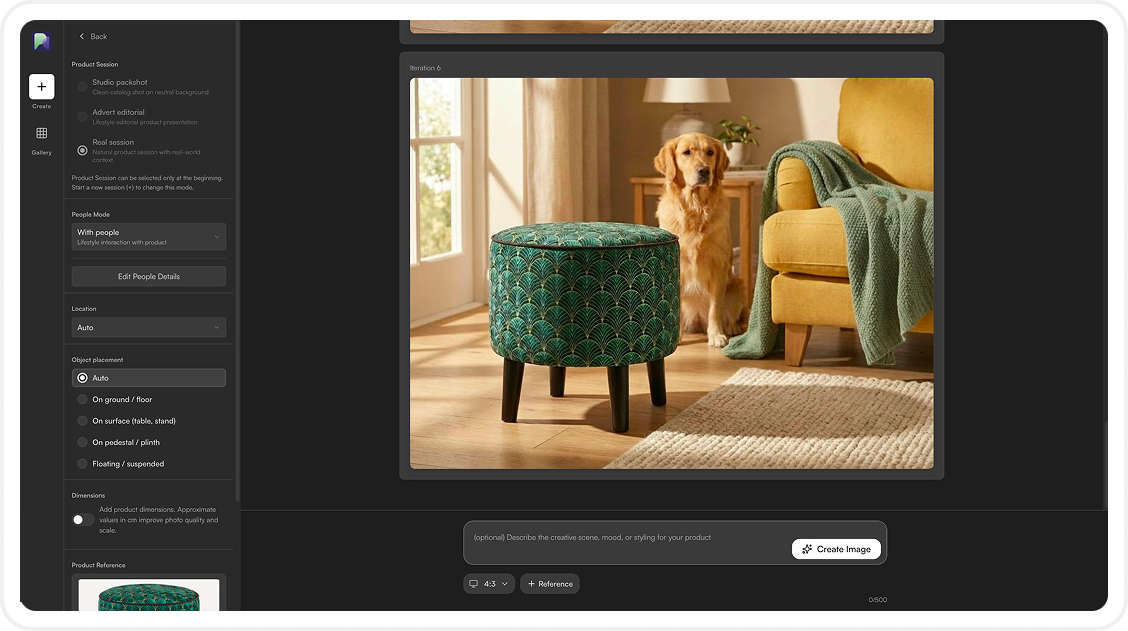Open the Gallery grid icon
The height and width of the screenshot is (631, 1128).
[42, 133]
